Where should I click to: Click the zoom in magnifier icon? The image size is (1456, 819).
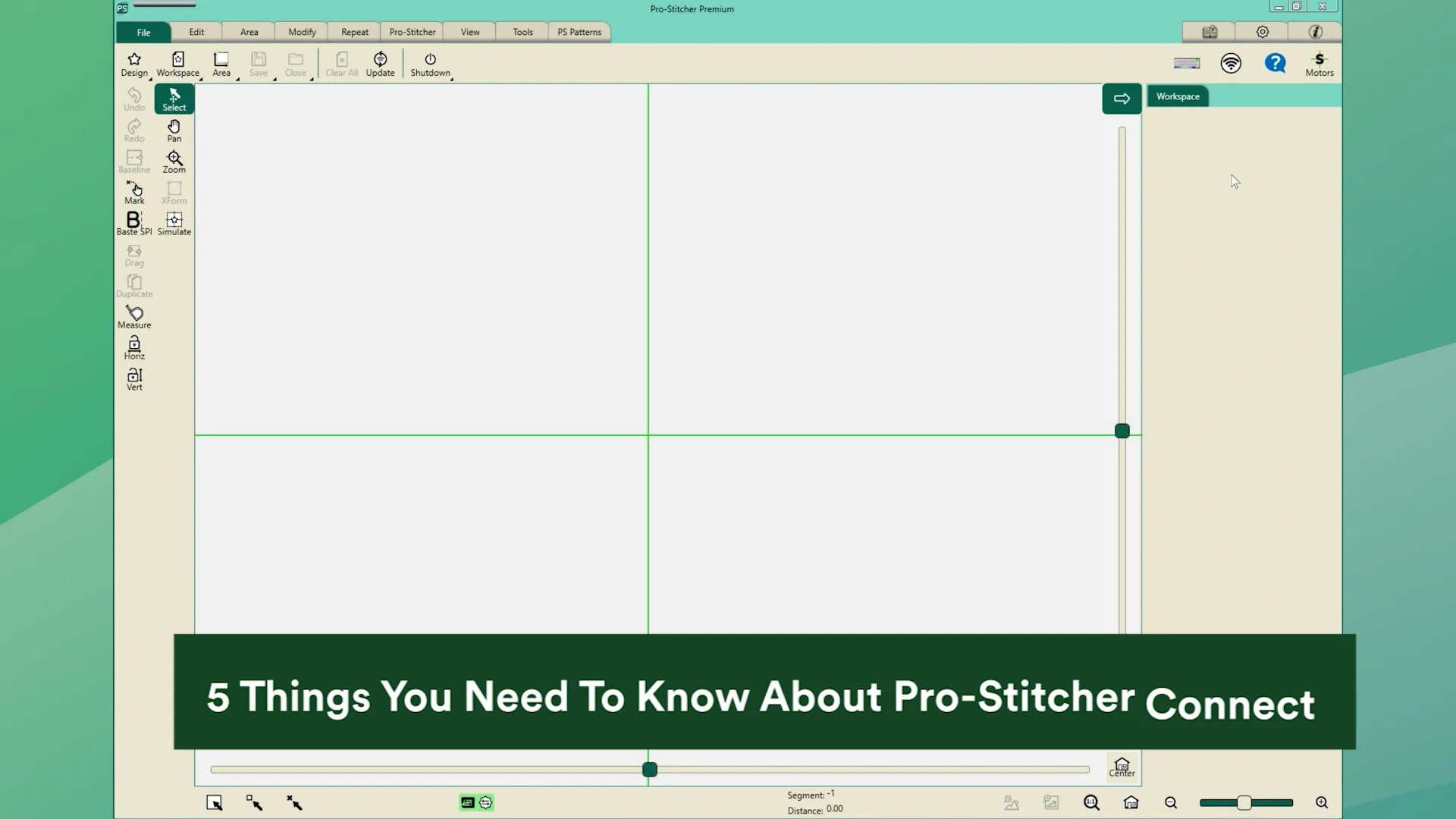(1322, 802)
